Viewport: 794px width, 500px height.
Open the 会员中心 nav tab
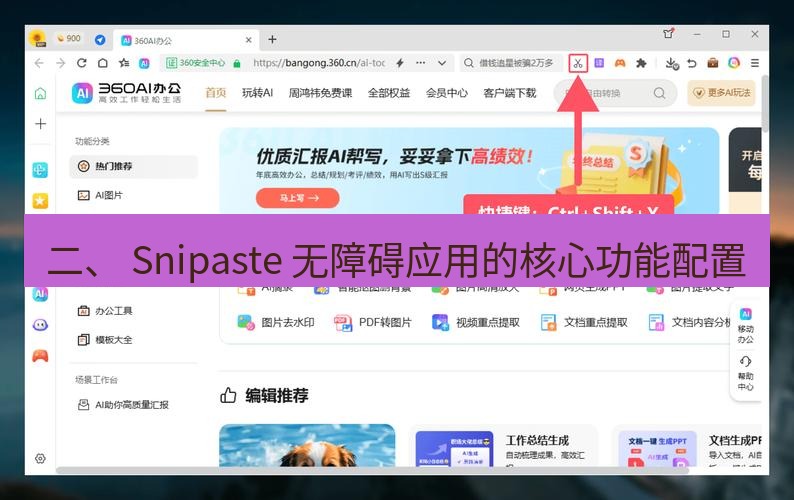point(447,93)
